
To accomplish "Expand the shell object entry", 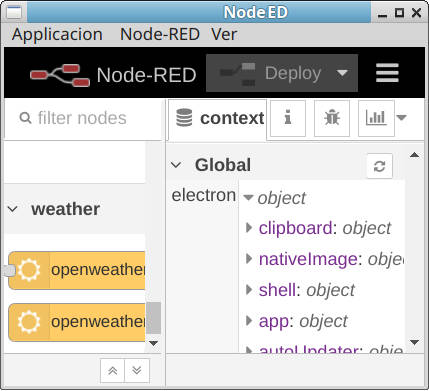I will (x=249, y=290).
